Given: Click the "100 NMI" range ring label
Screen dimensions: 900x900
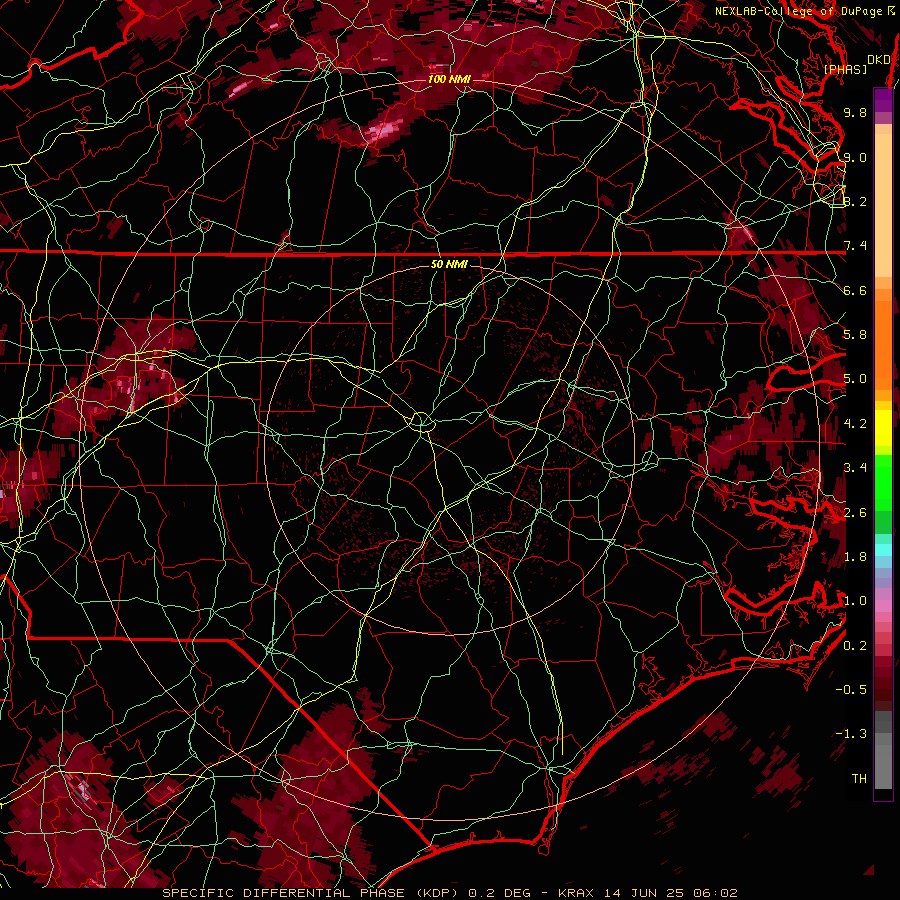Looking at the screenshot, I should [449, 79].
